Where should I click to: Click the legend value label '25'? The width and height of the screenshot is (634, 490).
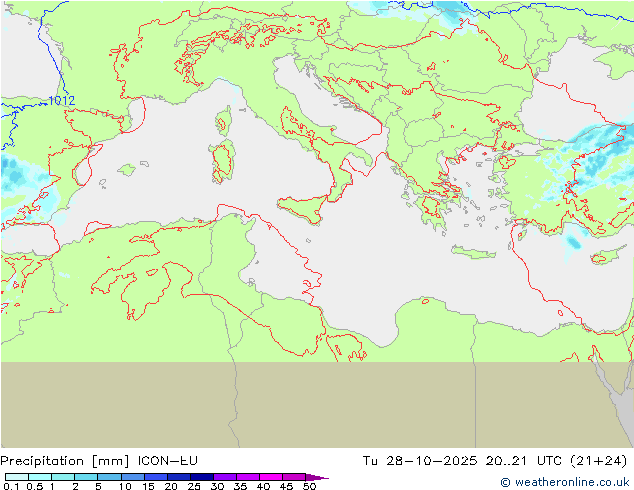194,486
